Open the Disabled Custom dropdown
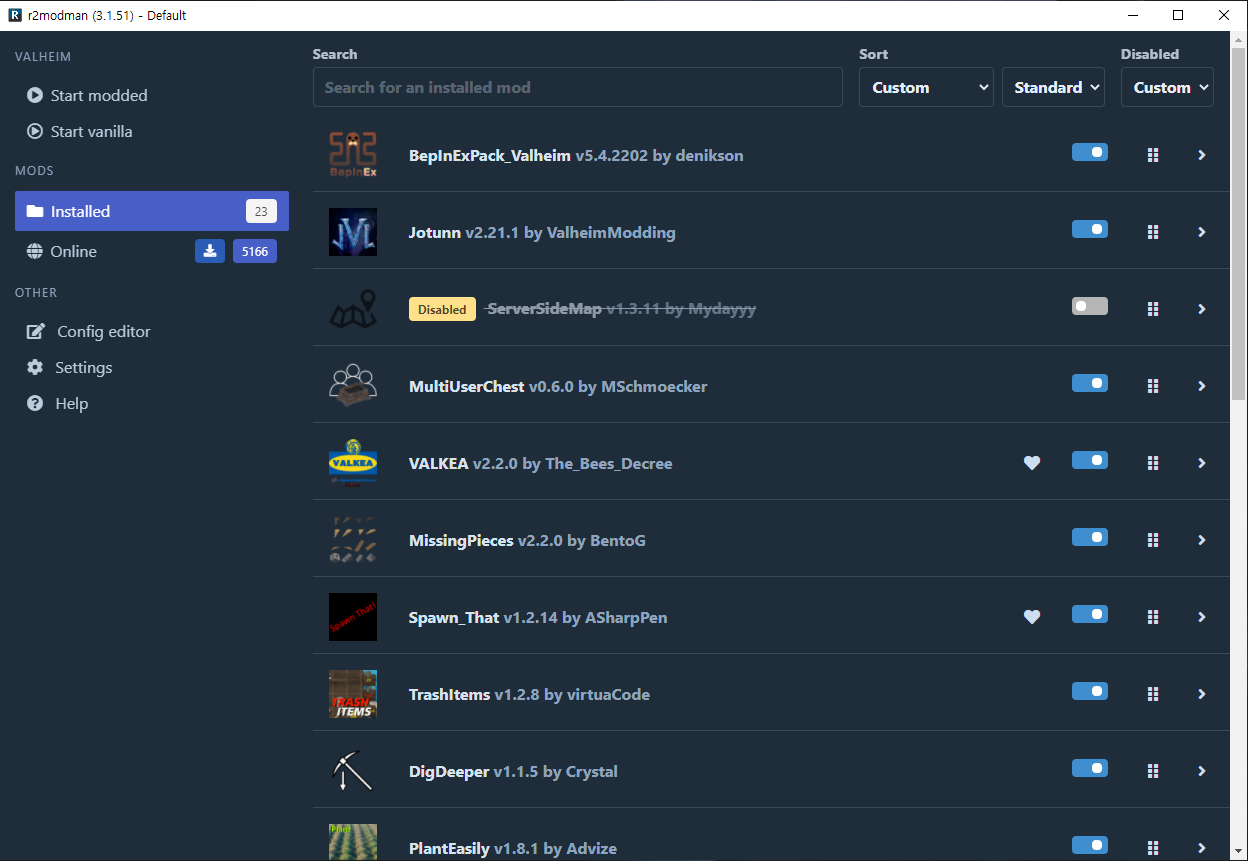The height and width of the screenshot is (861, 1248). tap(1167, 87)
